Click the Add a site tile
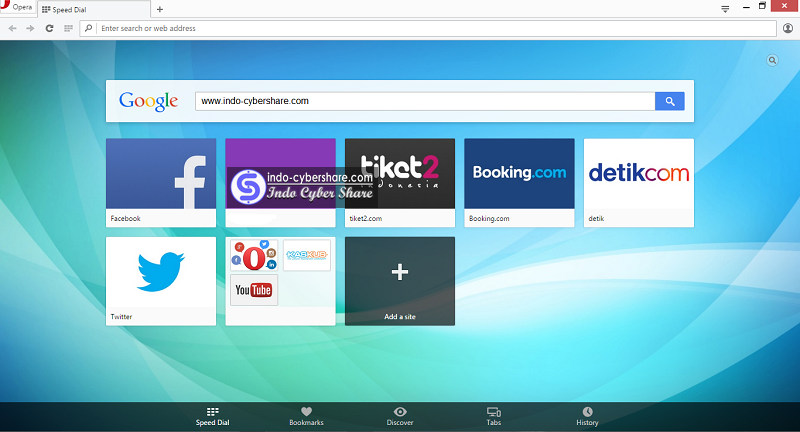Viewport: 800px width, 432px height. point(399,281)
